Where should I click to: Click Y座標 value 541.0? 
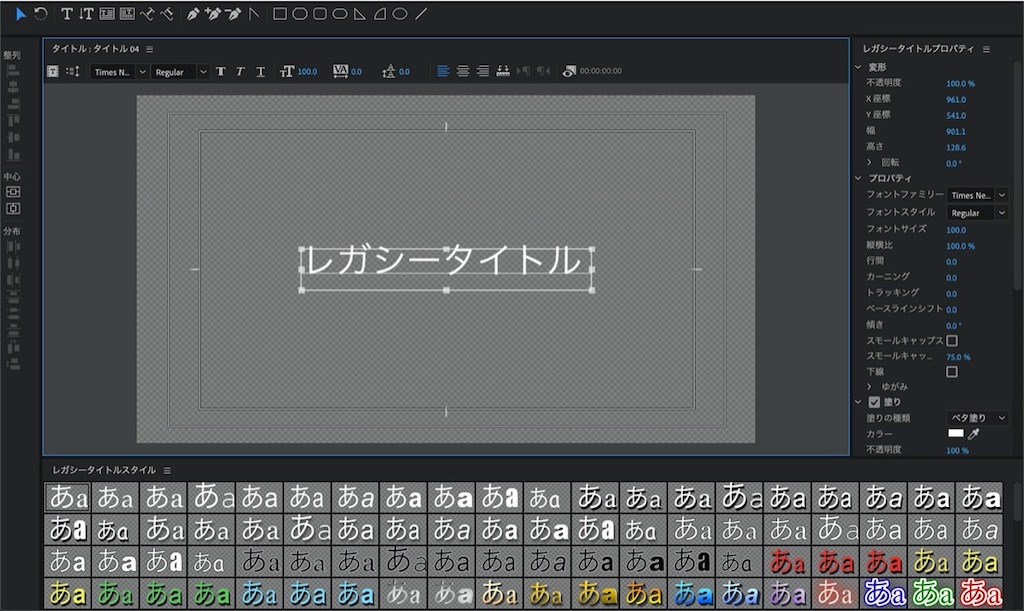956,116
